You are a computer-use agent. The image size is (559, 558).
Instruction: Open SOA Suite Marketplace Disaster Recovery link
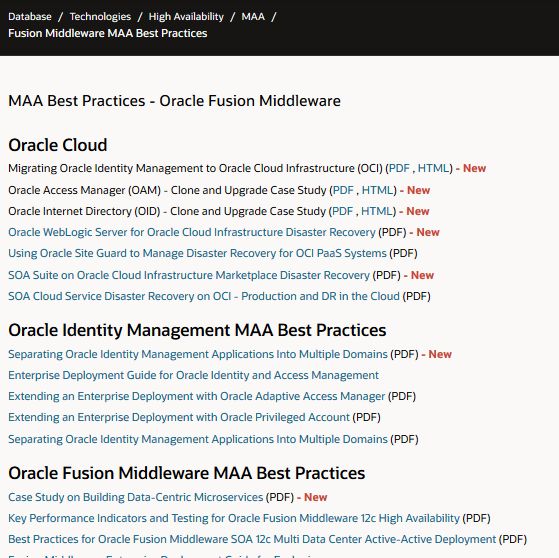click(189, 275)
